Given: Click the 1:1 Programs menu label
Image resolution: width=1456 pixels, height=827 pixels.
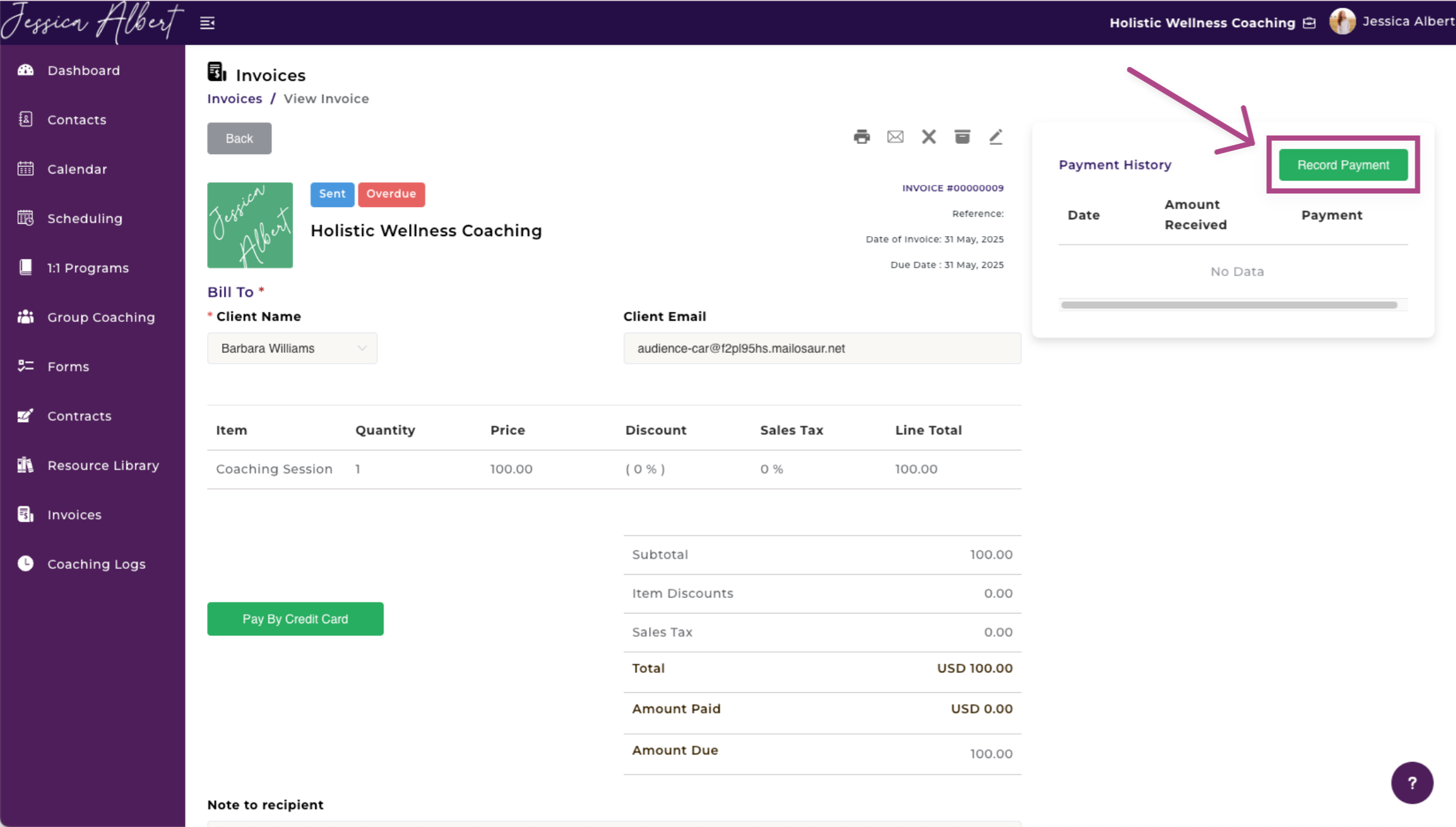Looking at the screenshot, I should [x=88, y=268].
